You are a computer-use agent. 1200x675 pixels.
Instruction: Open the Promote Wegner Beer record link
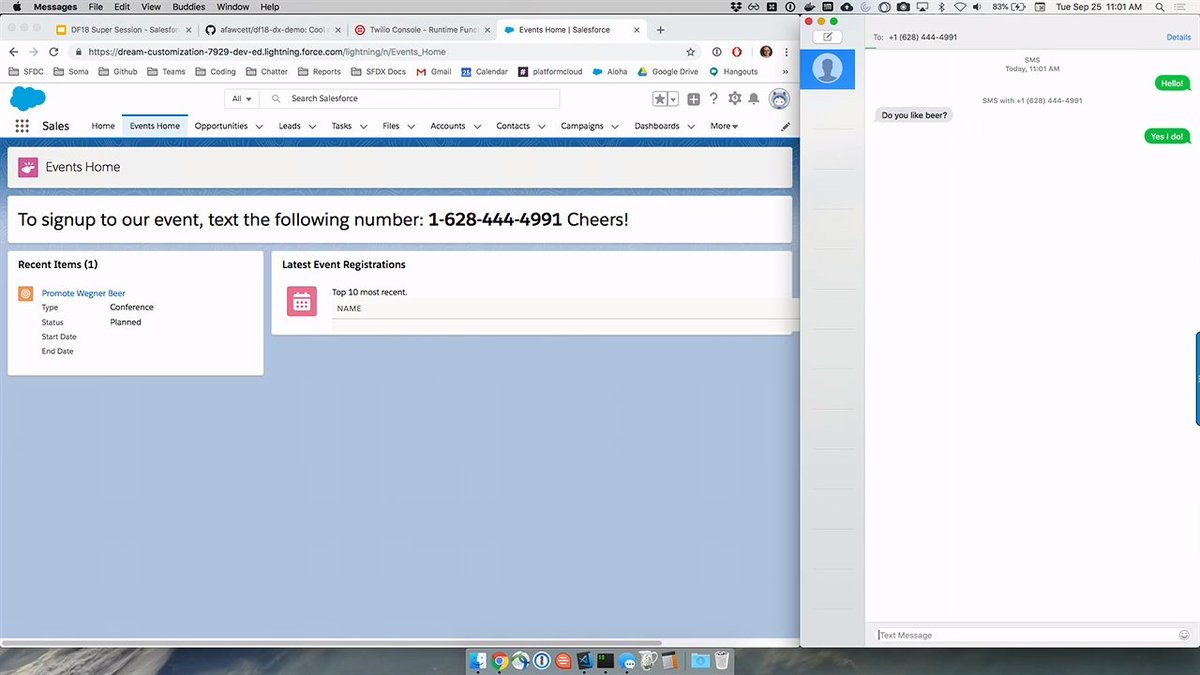83,292
